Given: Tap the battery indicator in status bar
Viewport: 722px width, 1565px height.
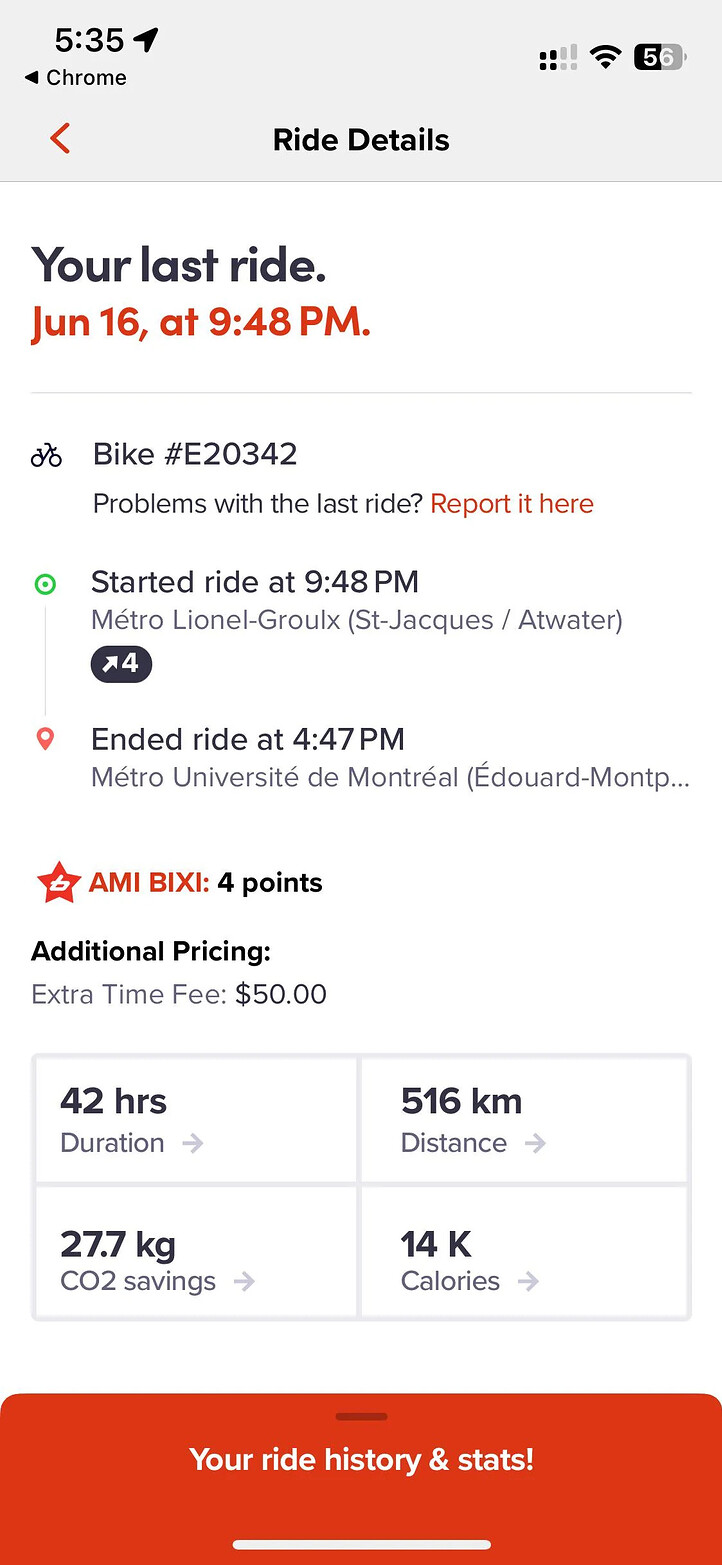Looking at the screenshot, I should (x=658, y=58).
